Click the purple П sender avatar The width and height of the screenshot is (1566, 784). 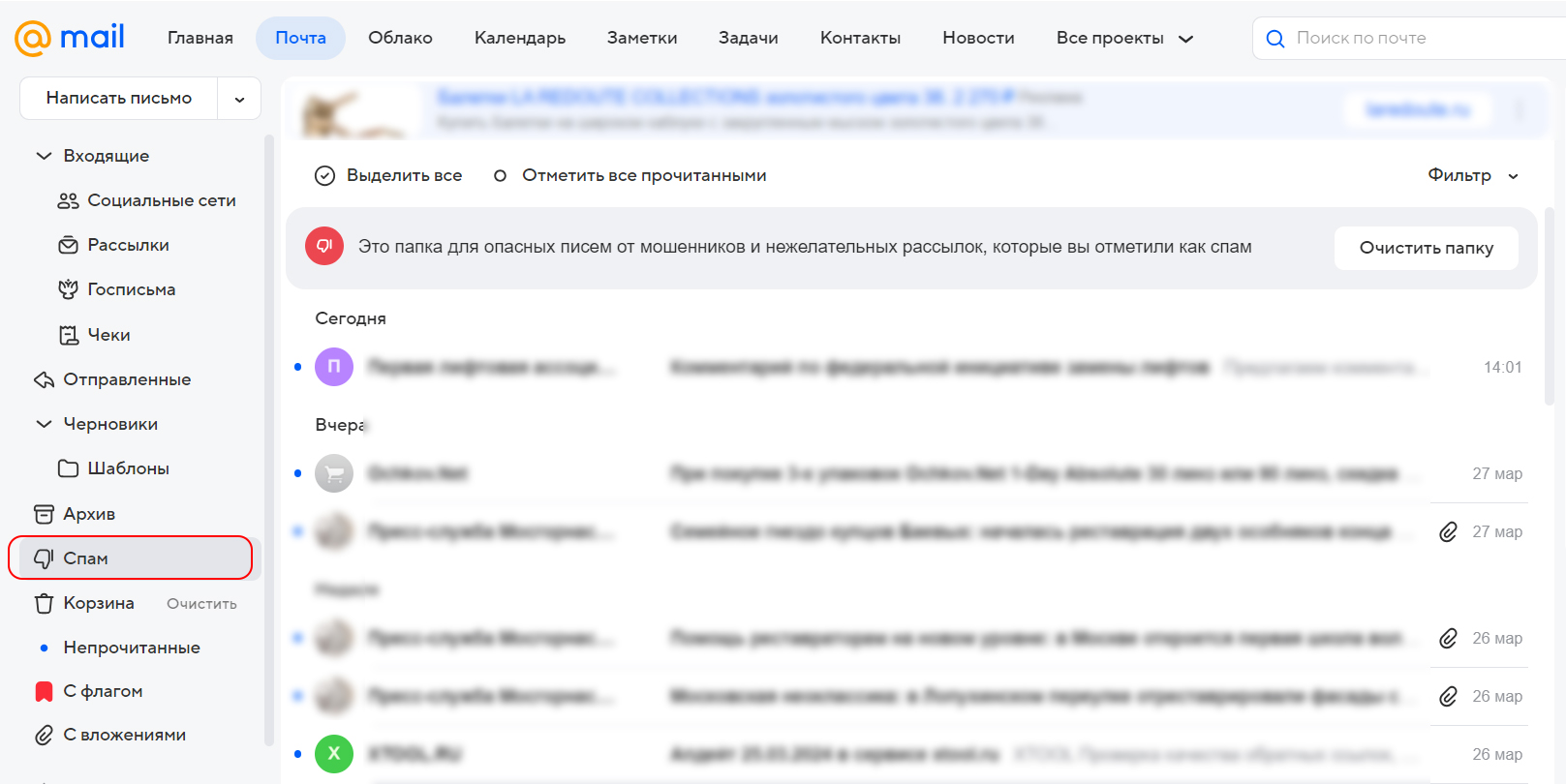click(334, 367)
